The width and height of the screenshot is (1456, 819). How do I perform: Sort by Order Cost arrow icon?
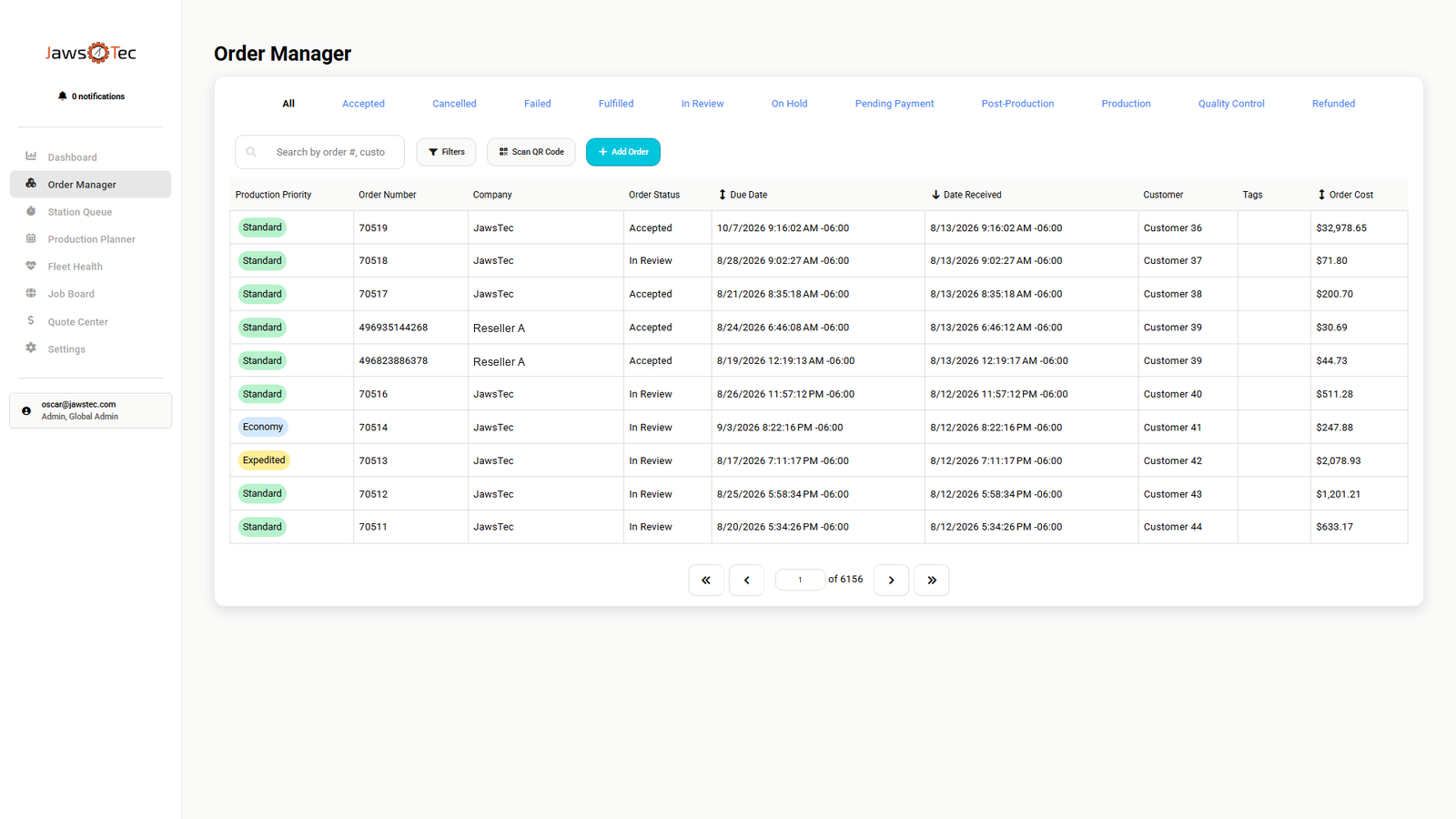(1321, 195)
